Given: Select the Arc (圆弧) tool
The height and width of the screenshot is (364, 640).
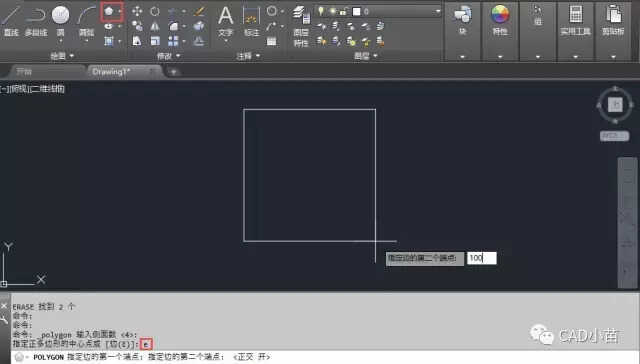Looking at the screenshot, I should click(x=86, y=20).
